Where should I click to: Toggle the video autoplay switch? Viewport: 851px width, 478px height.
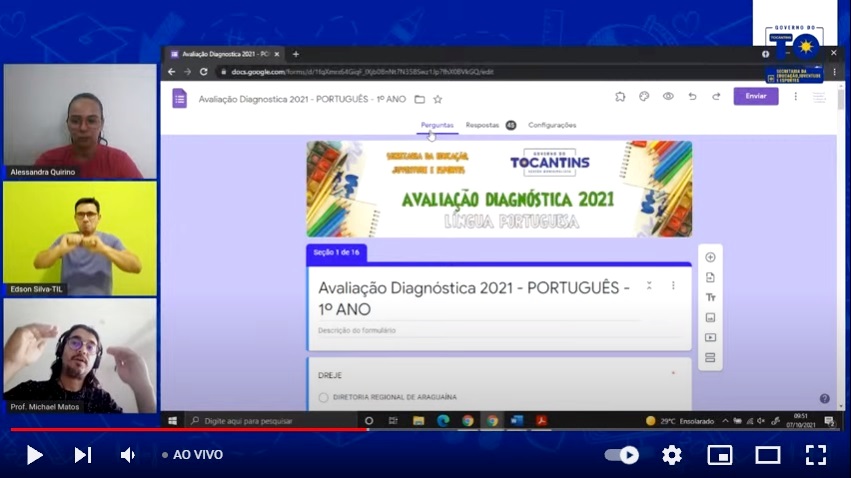(x=622, y=455)
